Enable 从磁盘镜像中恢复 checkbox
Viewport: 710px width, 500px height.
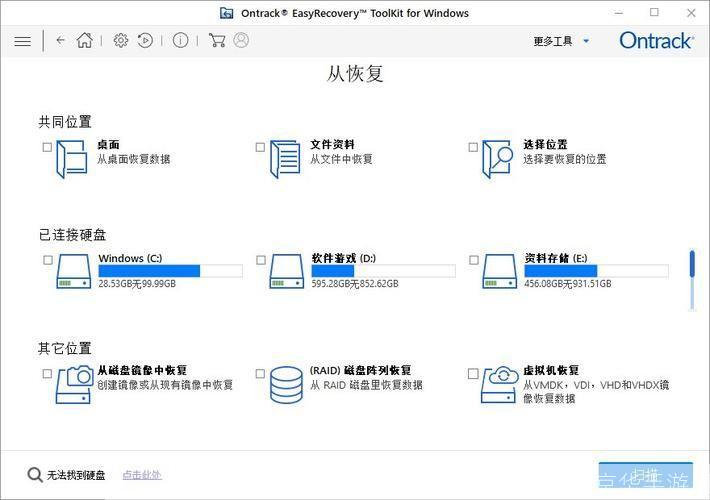47,374
